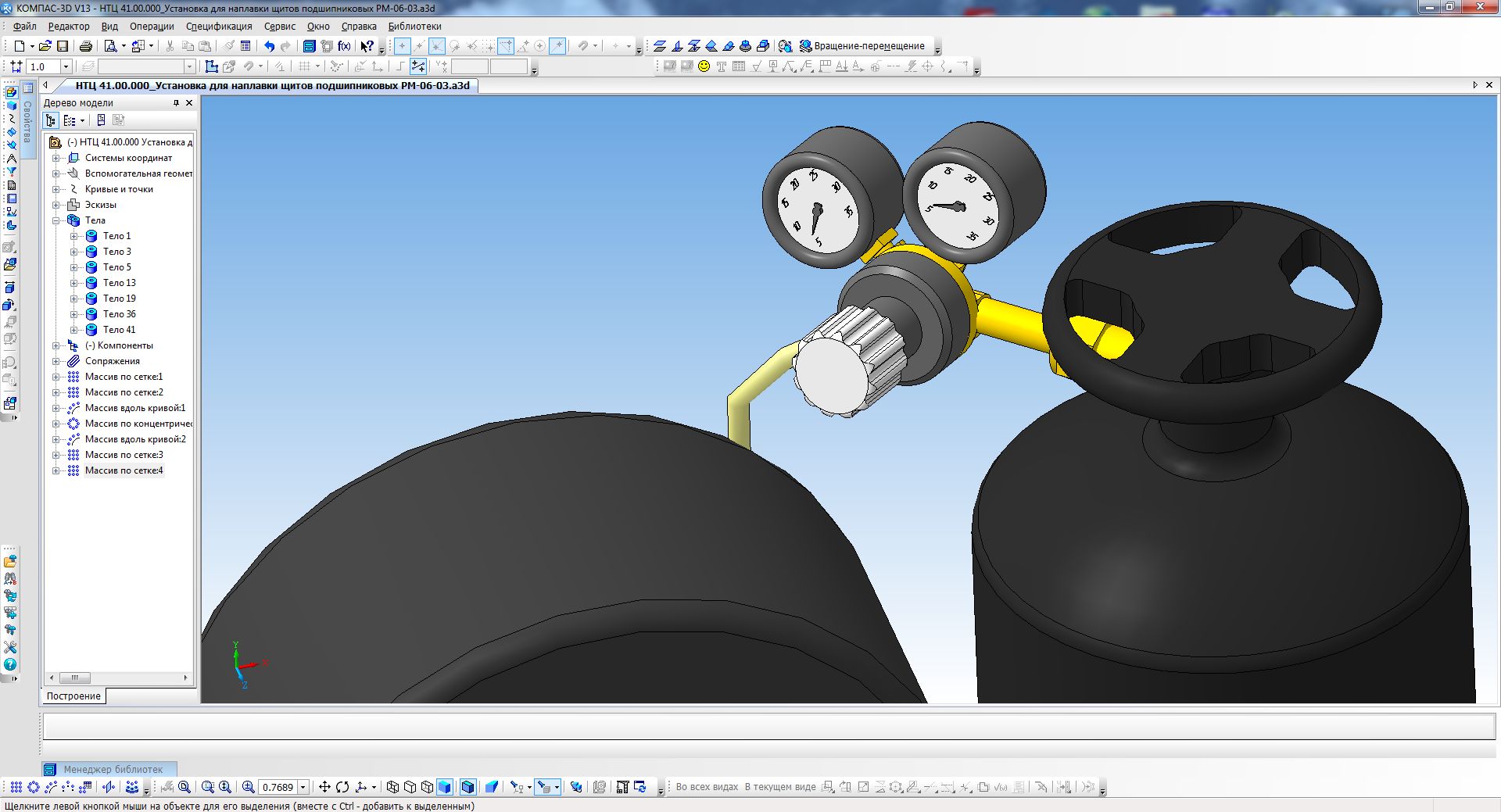
Task: Toggle shaded with edges display mode
Action: click(467, 787)
